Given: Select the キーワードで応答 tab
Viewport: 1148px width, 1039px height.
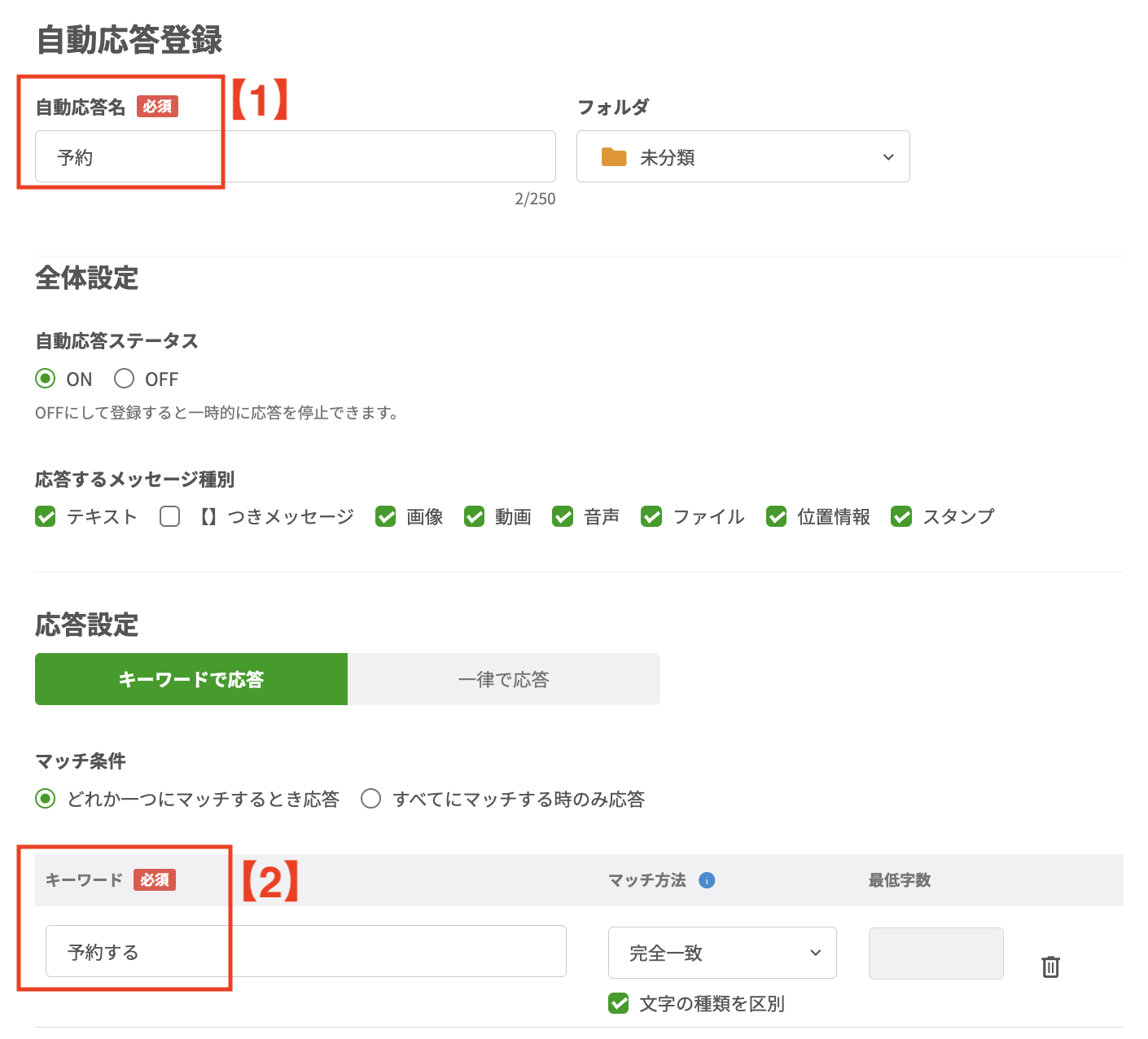Looking at the screenshot, I should 191,678.
